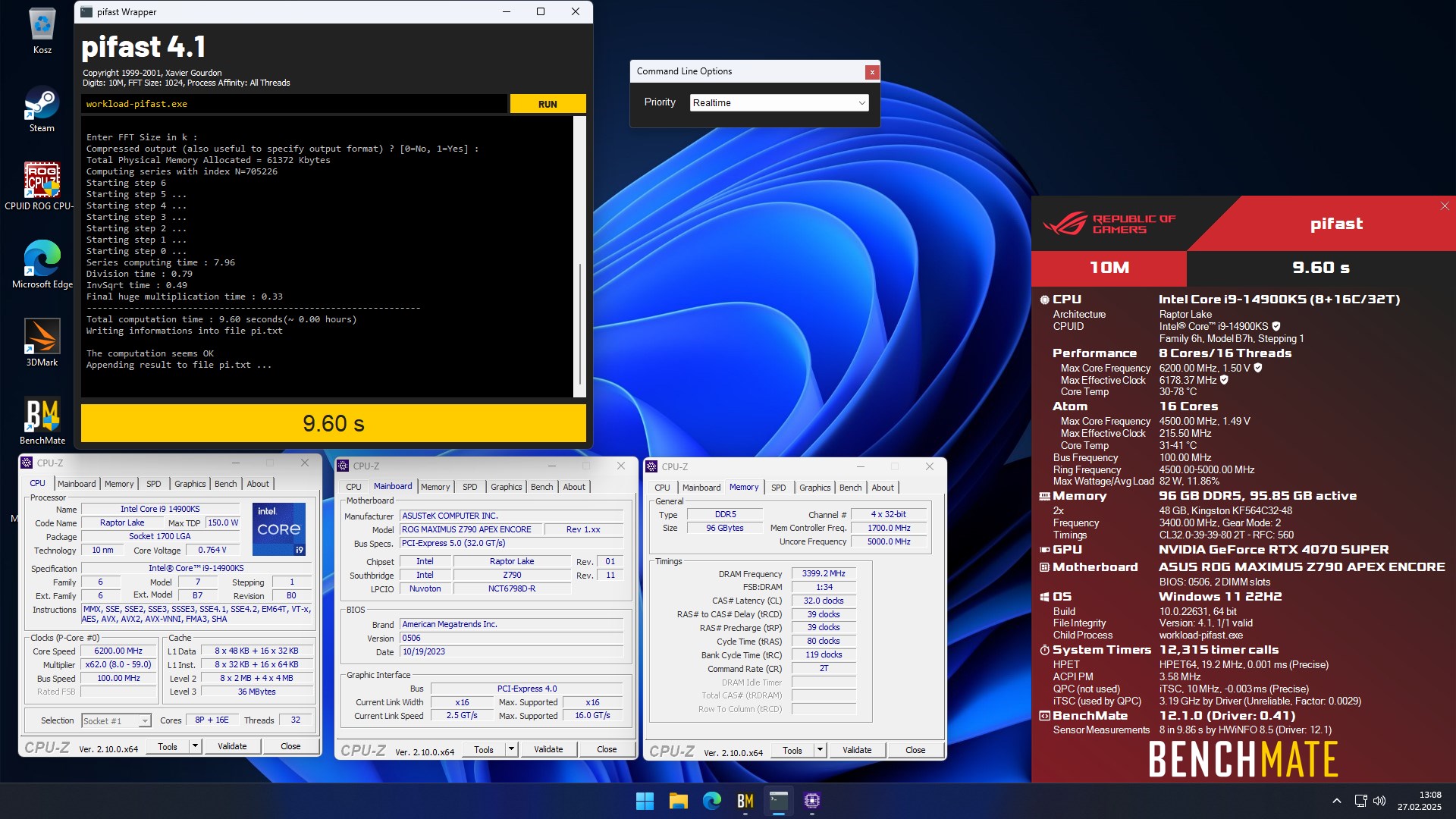Click the Intel Core i9 14900KS name field

pos(160,510)
